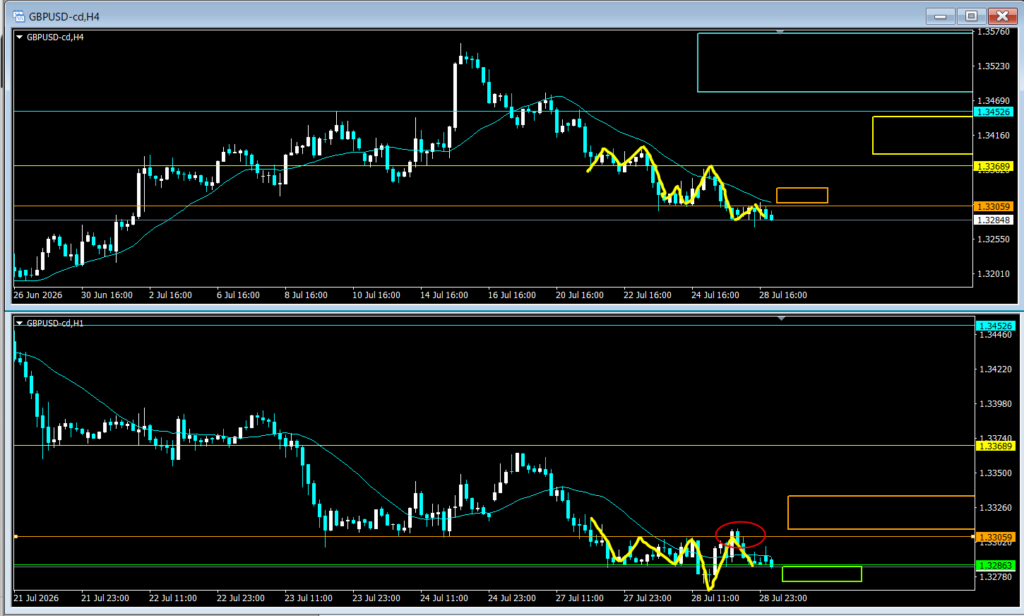Click the 1.34220 level on H1 price scale
Image resolution: width=1024 pixels, height=616 pixels.
tap(995, 369)
